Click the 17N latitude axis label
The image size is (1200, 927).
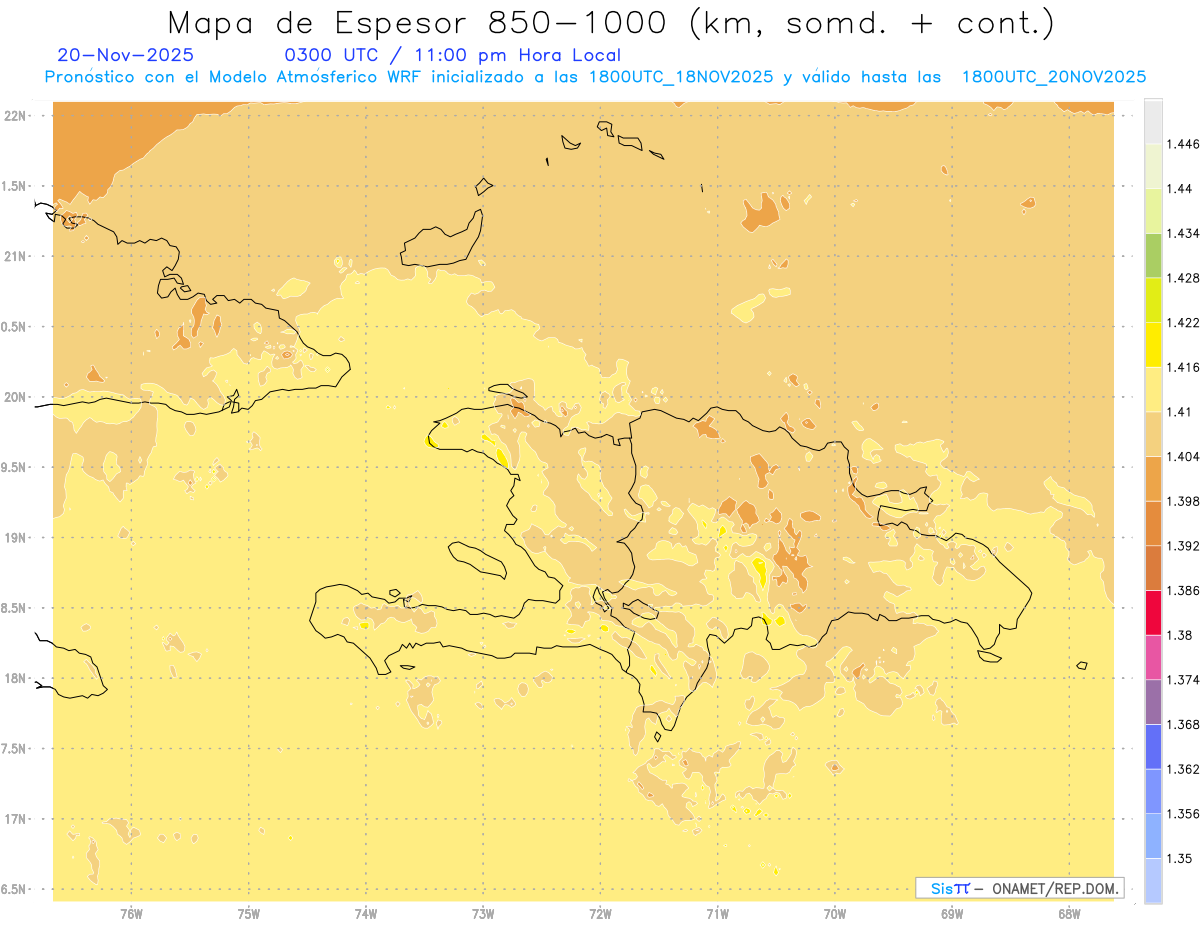(x=15, y=819)
